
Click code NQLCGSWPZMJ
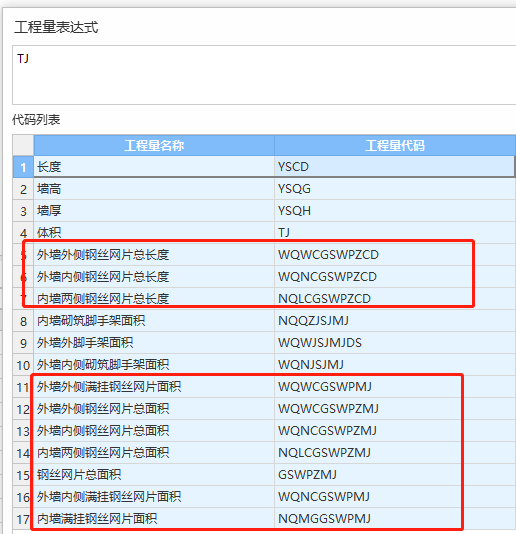324,452
